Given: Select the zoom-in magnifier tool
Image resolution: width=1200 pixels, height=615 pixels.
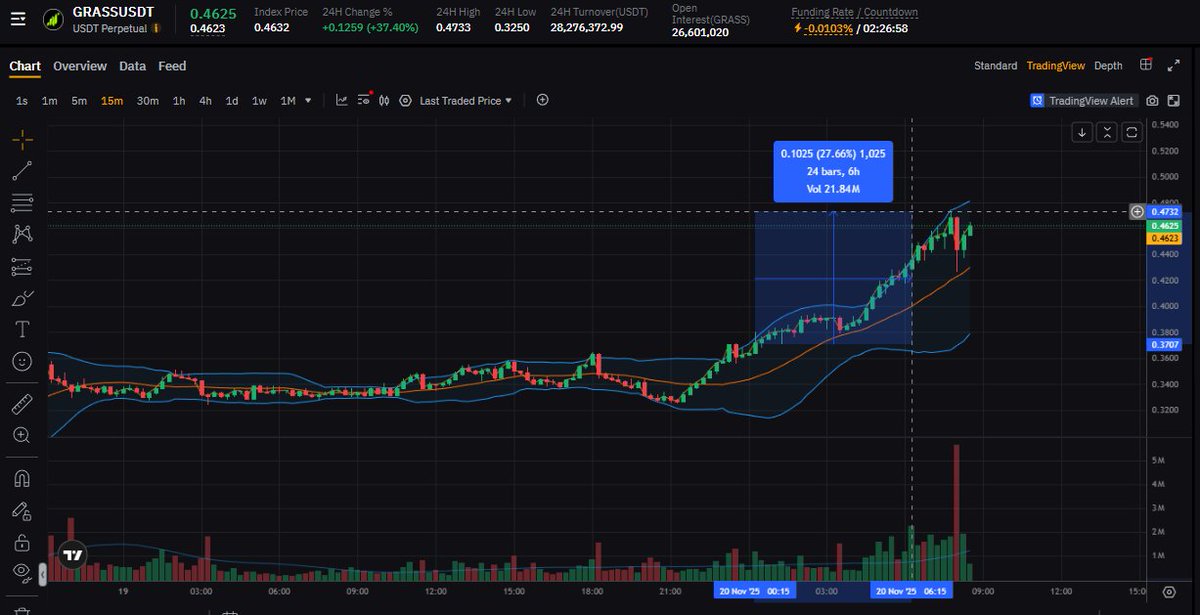Looking at the screenshot, I should click(21, 435).
